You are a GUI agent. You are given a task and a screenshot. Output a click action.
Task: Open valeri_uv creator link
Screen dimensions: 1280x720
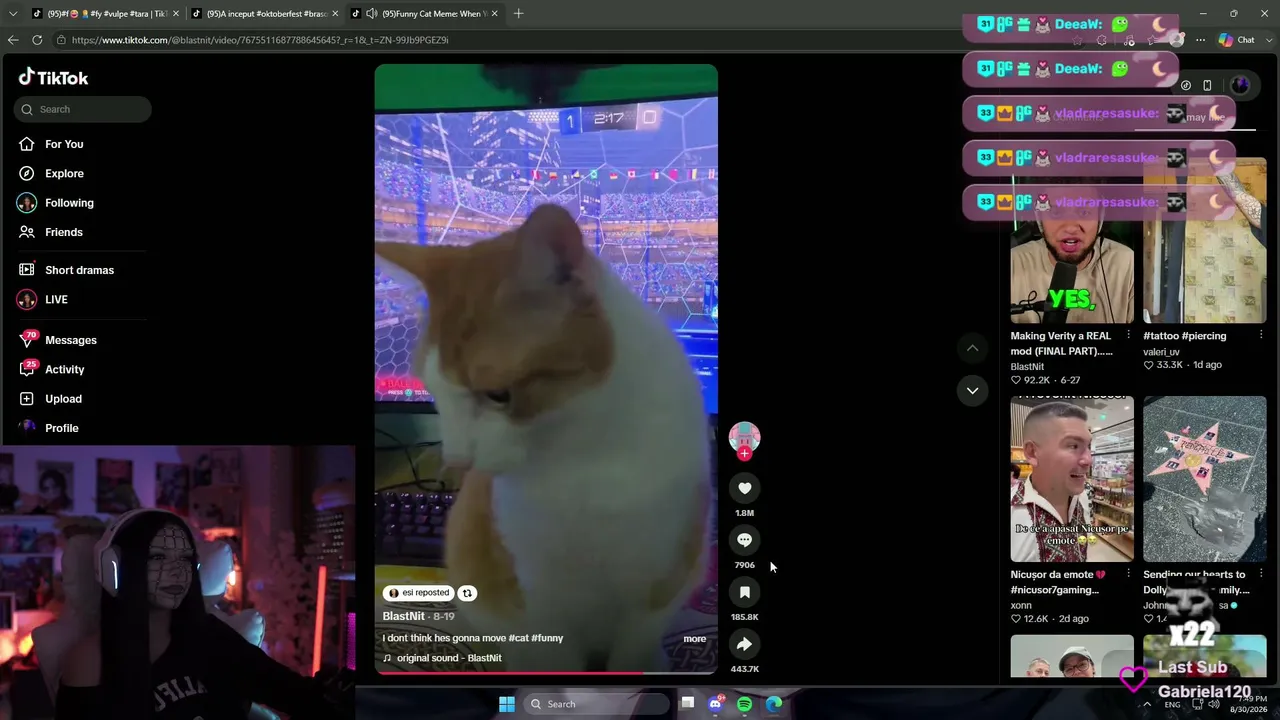pyautogui.click(x=1161, y=352)
